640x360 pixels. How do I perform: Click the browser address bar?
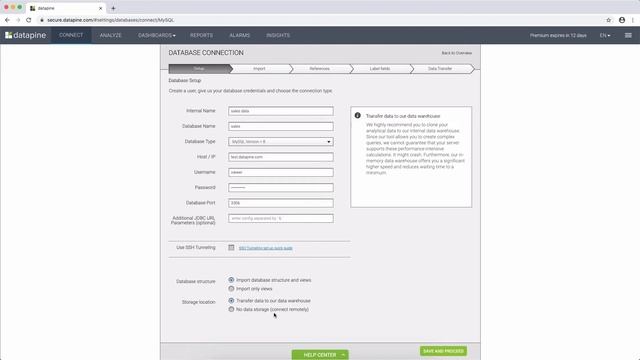click(320, 20)
